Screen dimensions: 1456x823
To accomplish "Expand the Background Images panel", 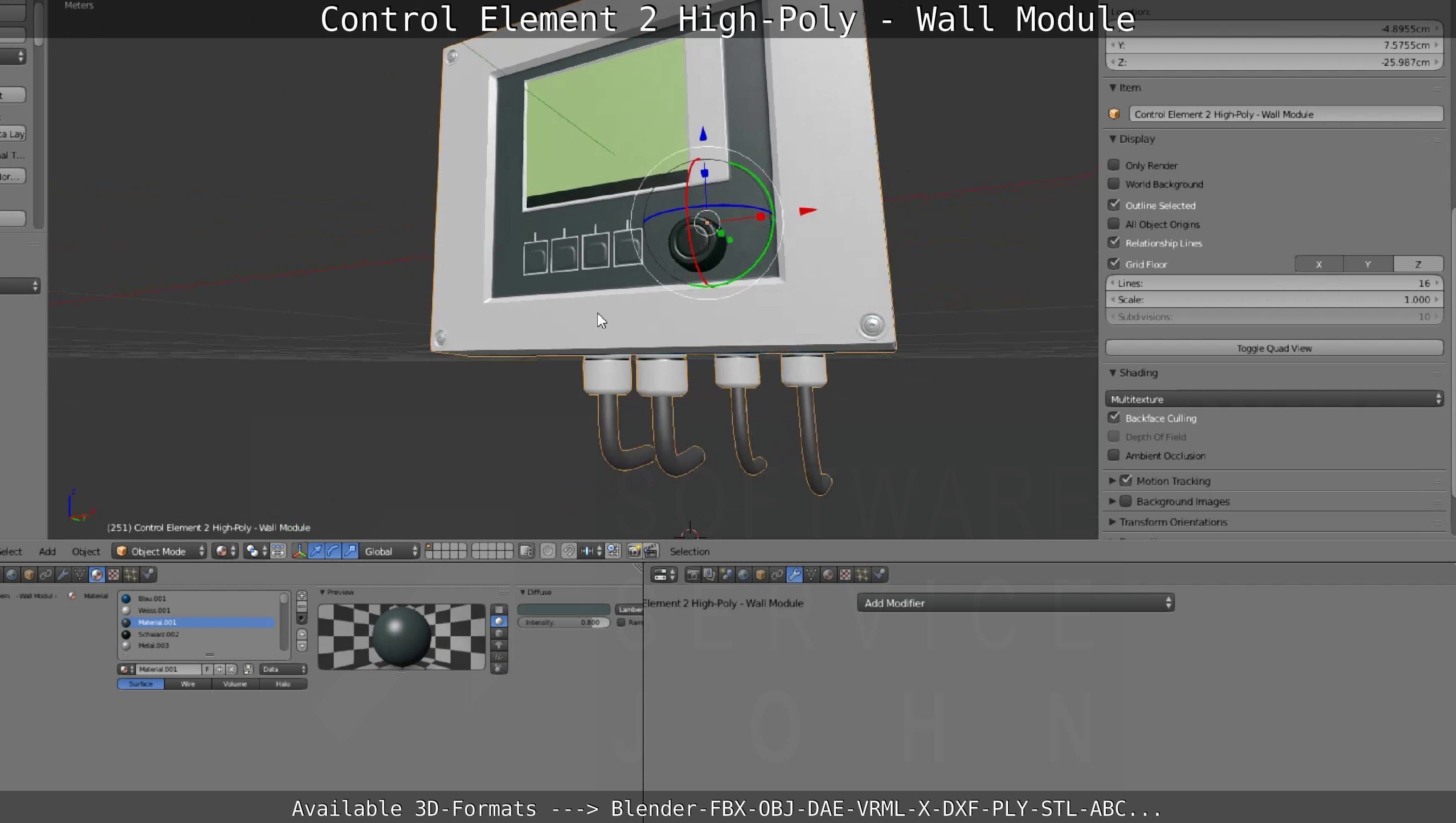I will point(1112,501).
